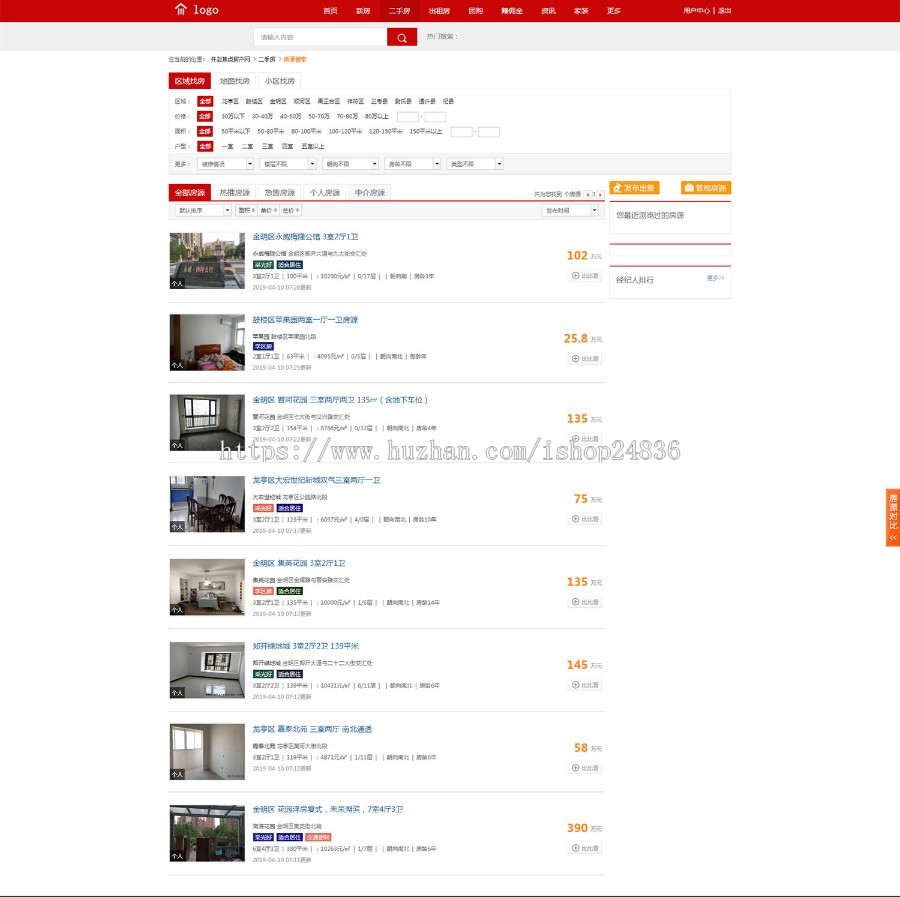Click the next page arrow near 热推房源 tabs
Screen dimensions: 900x897
599,194
